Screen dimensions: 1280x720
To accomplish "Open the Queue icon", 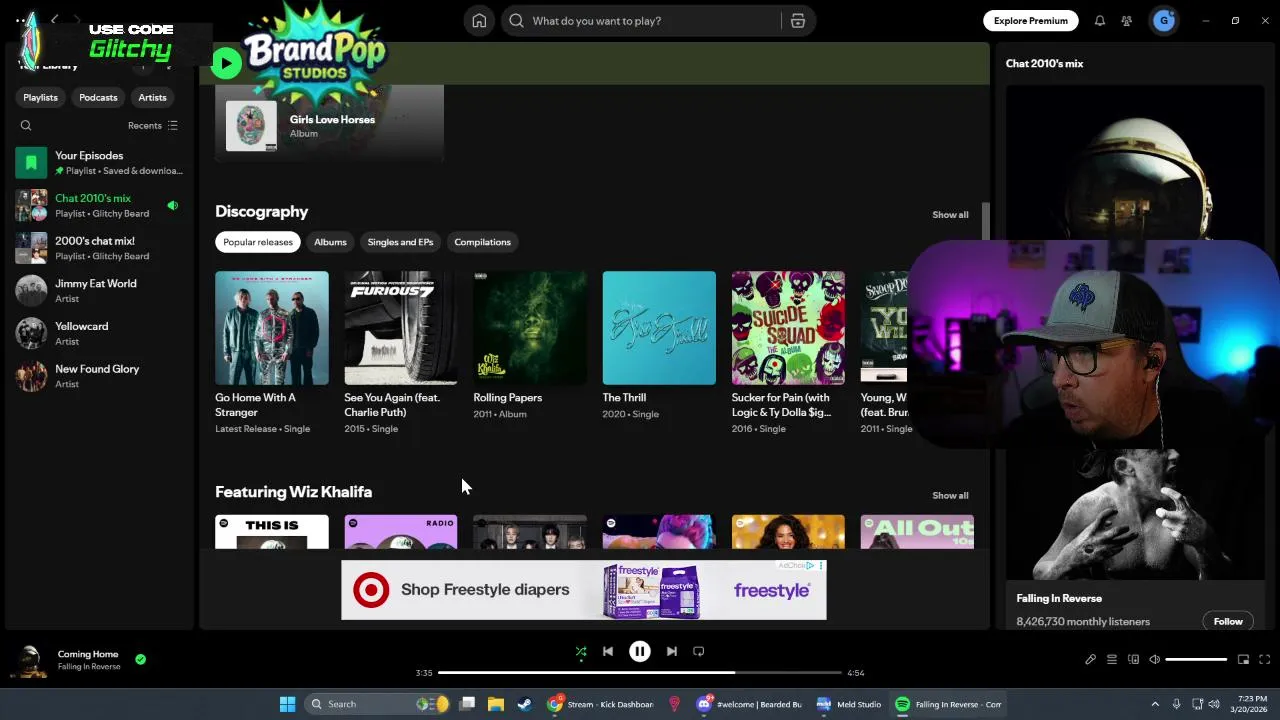I will 1111,660.
